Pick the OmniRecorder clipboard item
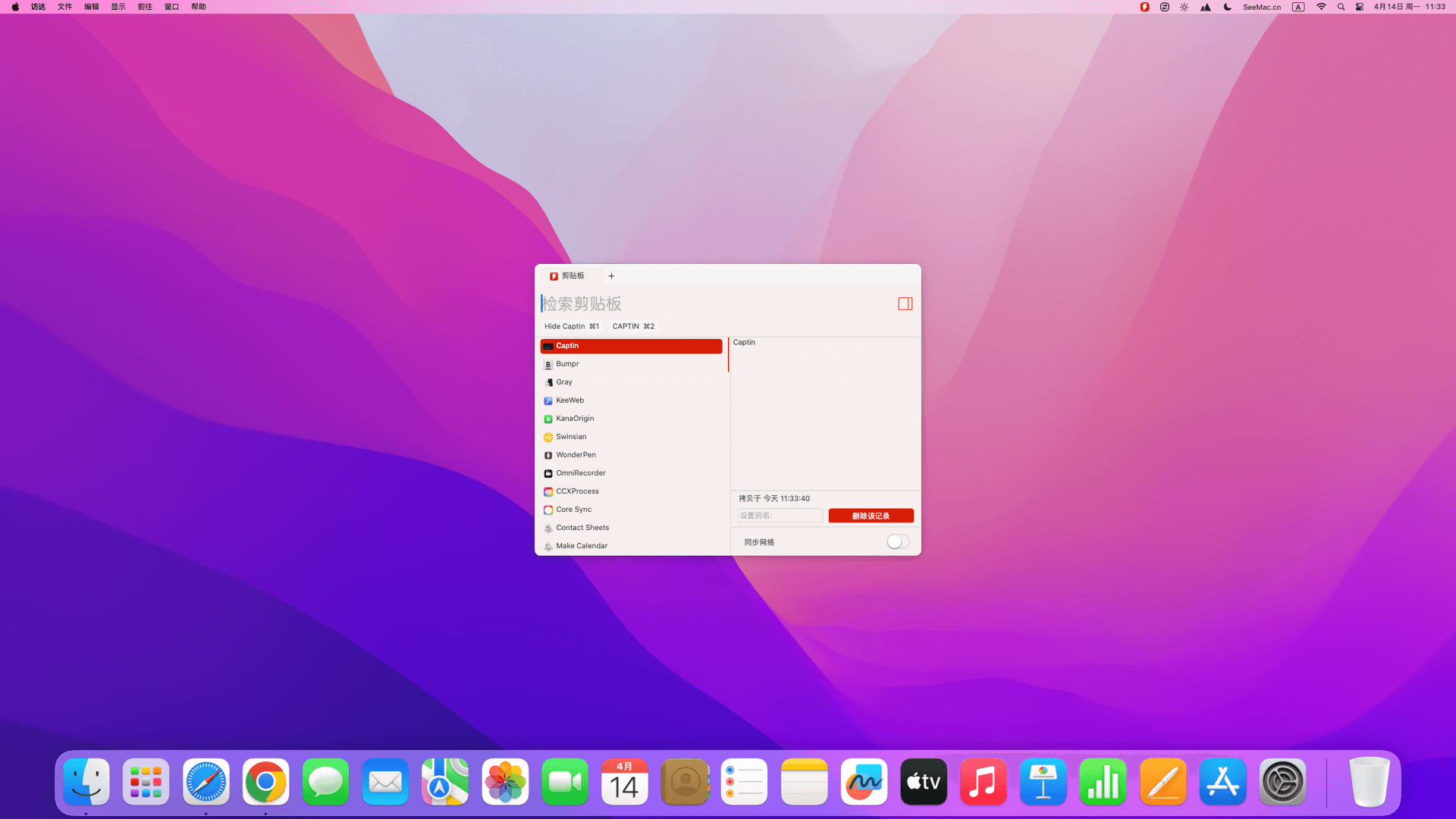This screenshot has height=819, width=1456. coord(580,473)
